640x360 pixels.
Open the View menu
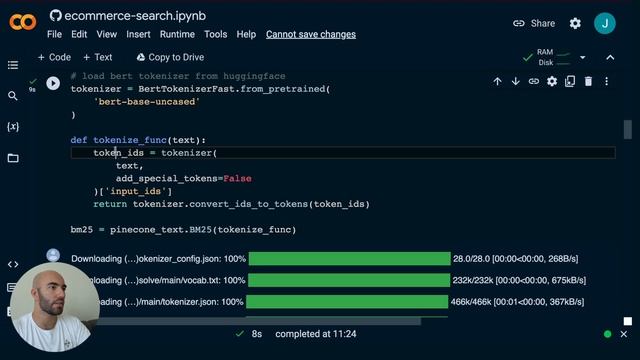click(x=107, y=34)
